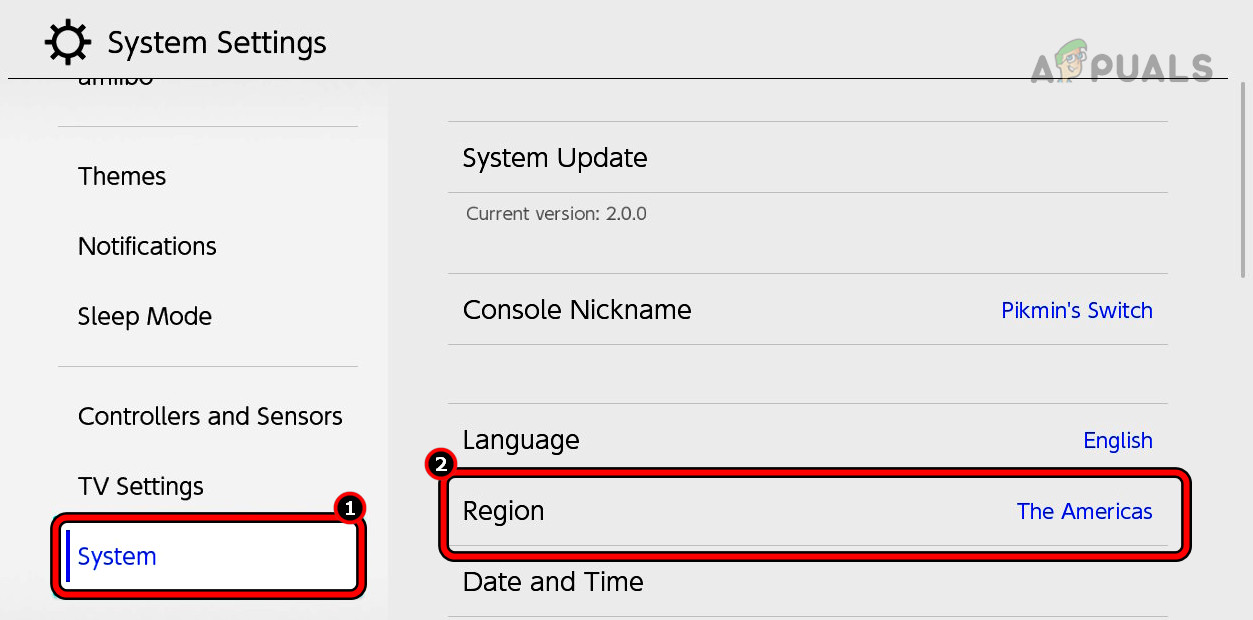
Task: Open the Sleep Mode settings
Action: [x=144, y=316]
